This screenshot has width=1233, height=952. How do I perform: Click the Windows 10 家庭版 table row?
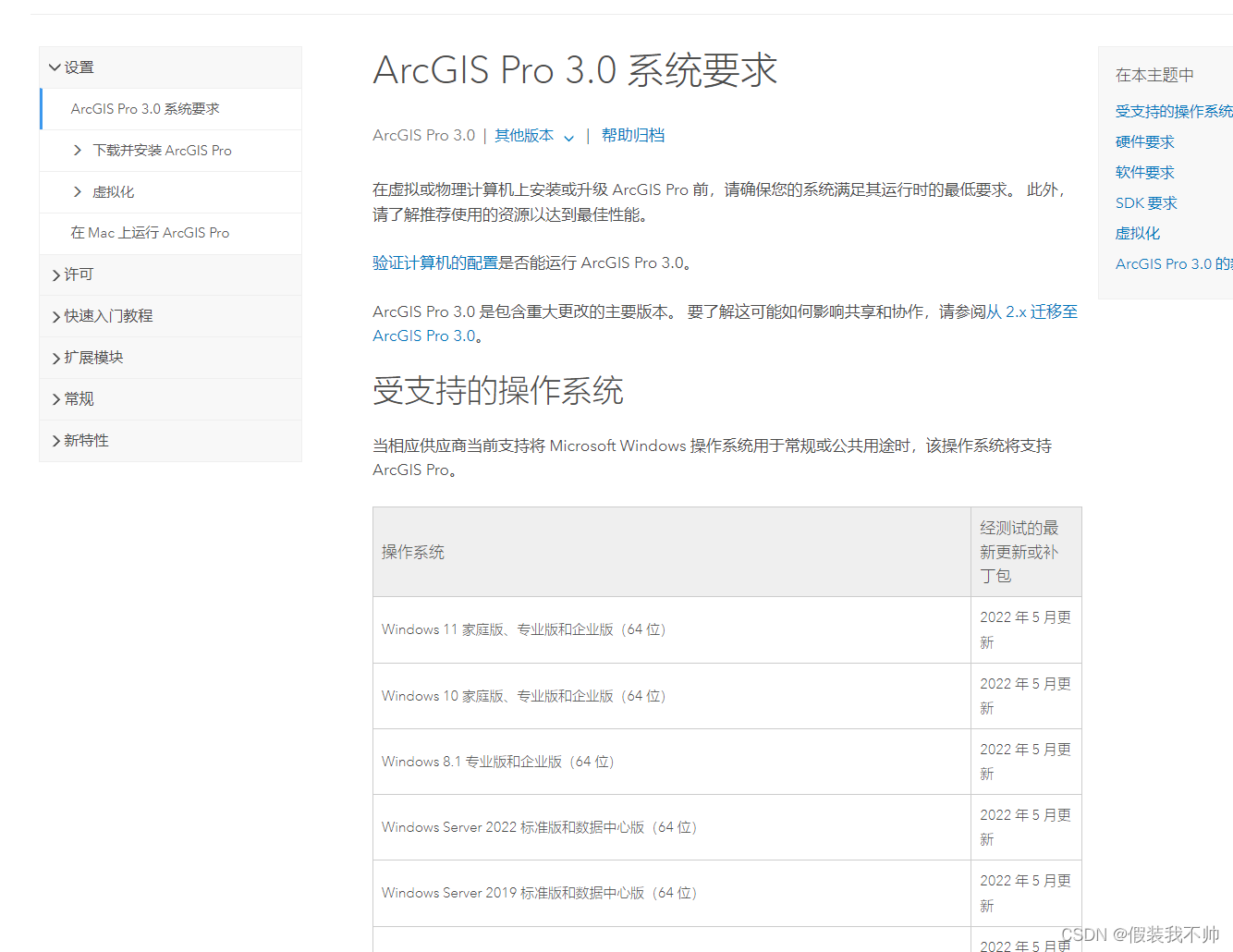(x=727, y=696)
